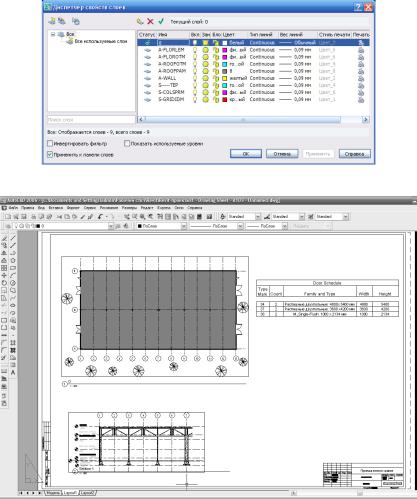The image size is (417, 499).
Task: Select the Move tool
Action: tap(4, 275)
